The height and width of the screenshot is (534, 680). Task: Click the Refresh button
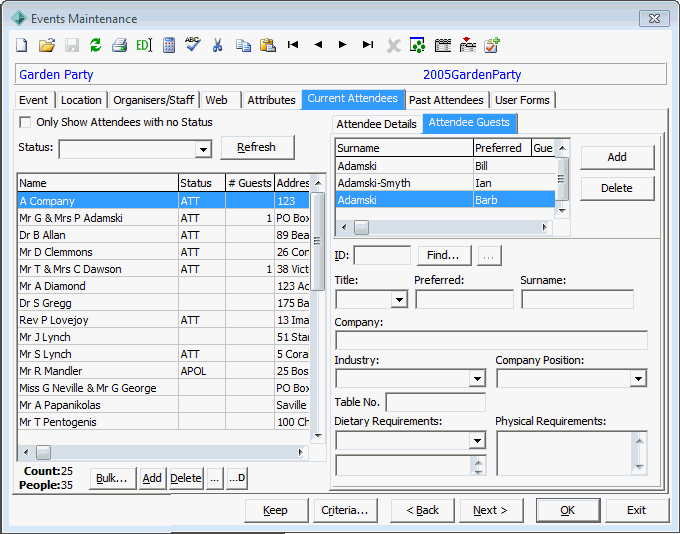pos(257,147)
